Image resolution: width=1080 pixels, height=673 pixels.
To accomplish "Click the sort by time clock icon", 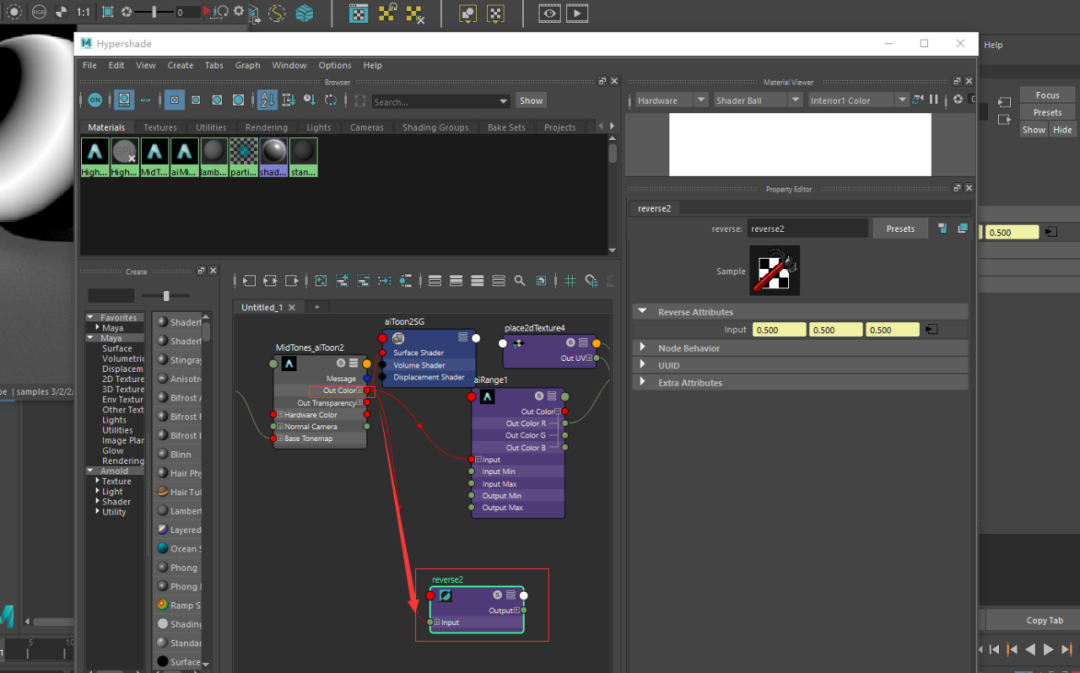I will tap(310, 101).
